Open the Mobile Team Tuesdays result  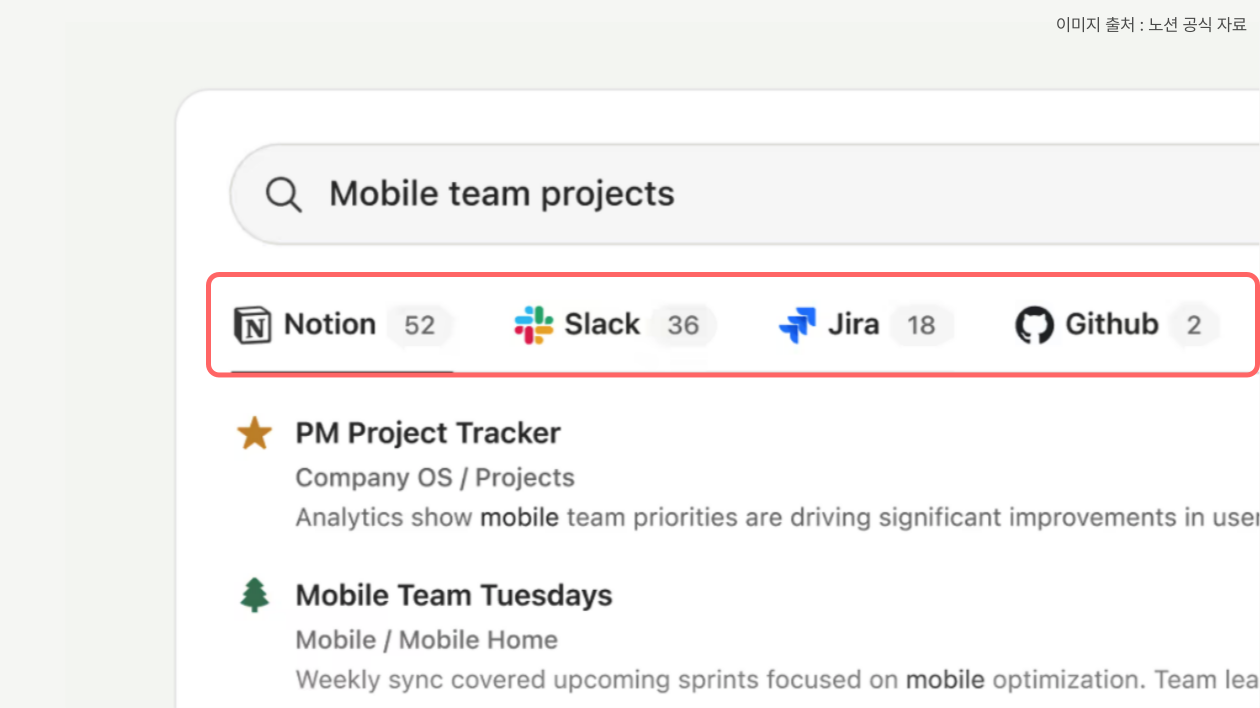tap(454, 595)
